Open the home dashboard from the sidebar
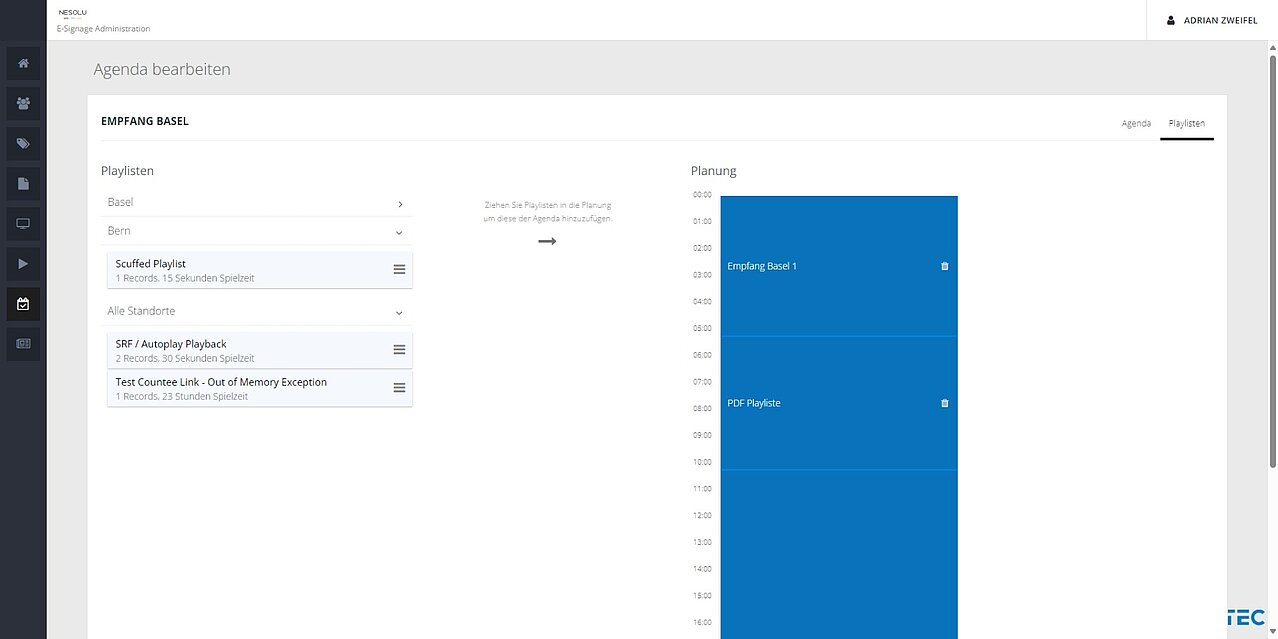 [x=23, y=63]
